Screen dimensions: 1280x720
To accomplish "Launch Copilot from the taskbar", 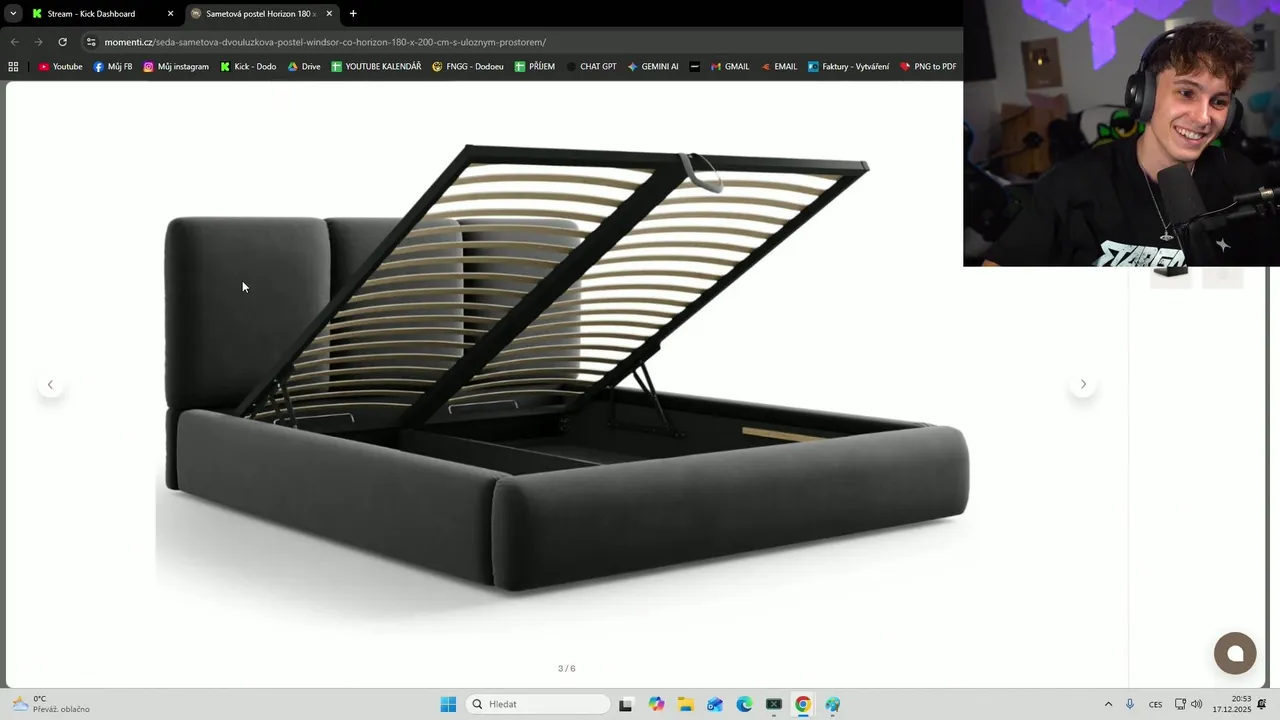I will coord(656,704).
